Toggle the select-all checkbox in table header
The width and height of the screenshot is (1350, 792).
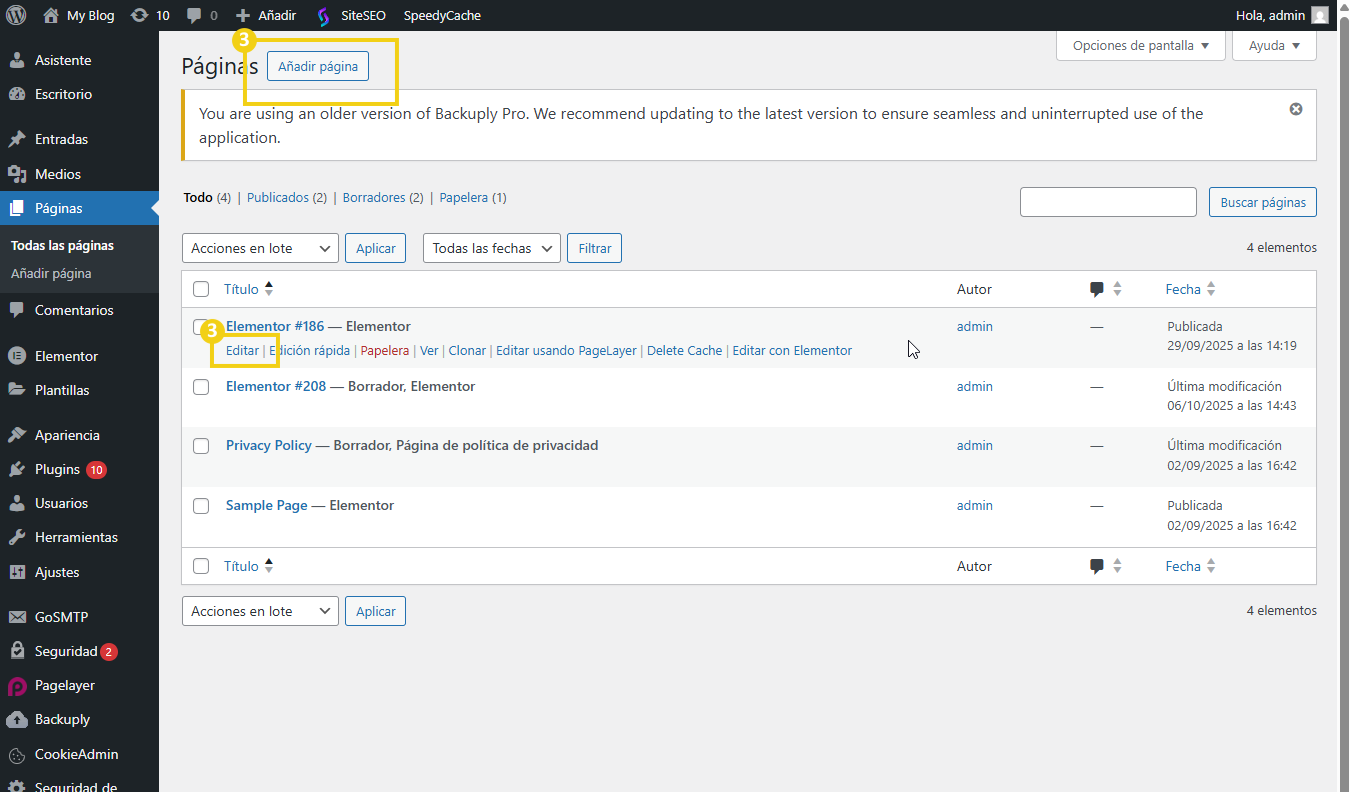(201, 289)
